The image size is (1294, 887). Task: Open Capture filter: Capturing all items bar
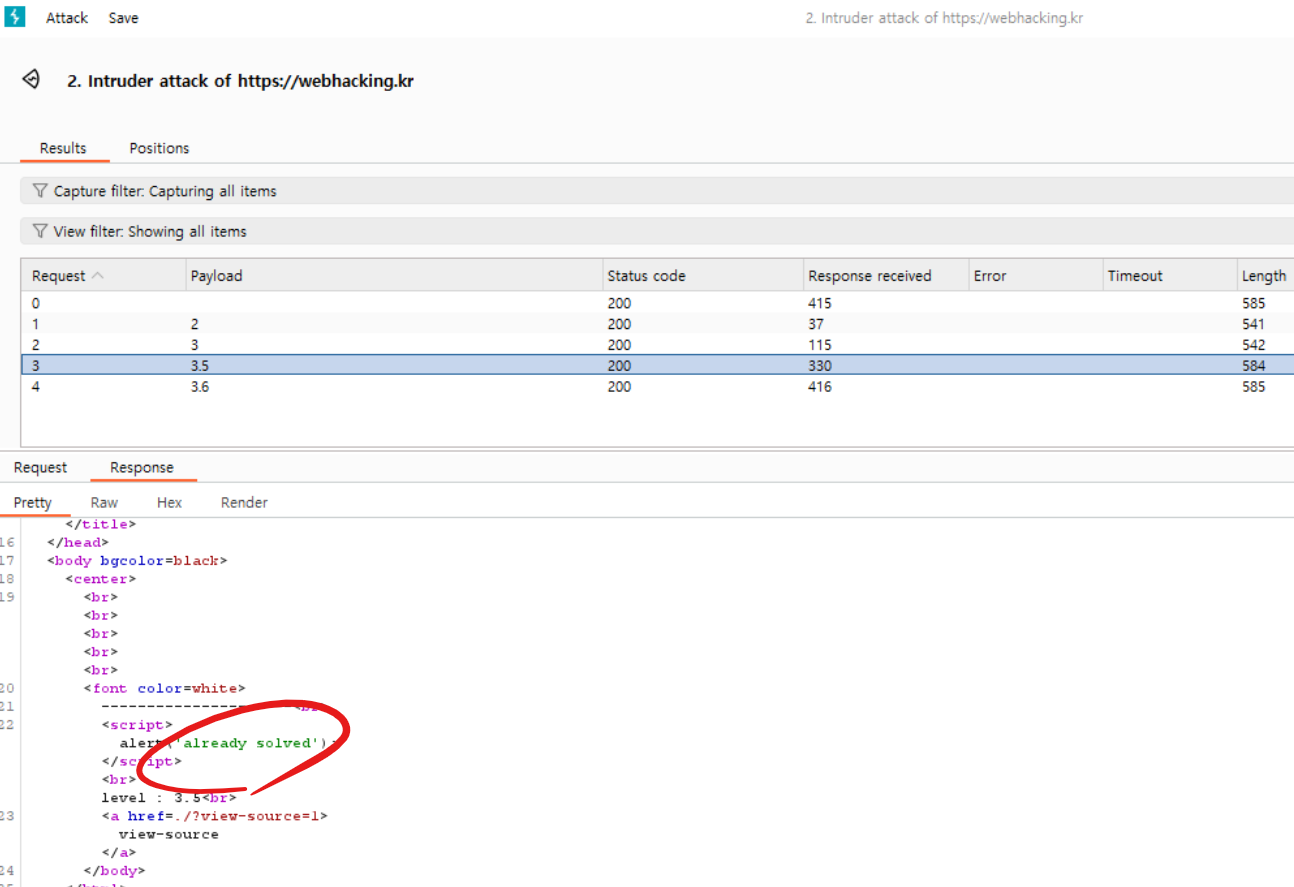[x=657, y=190]
